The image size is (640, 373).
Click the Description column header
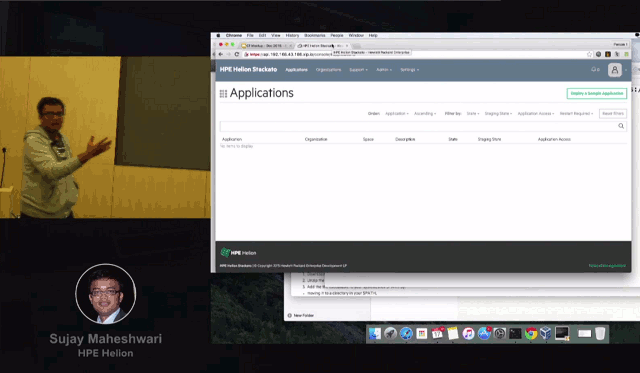pyautogui.click(x=405, y=139)
